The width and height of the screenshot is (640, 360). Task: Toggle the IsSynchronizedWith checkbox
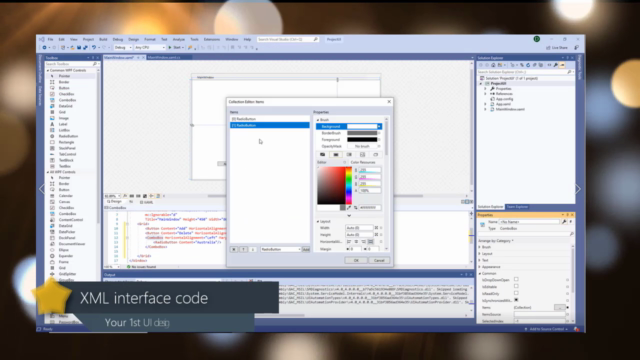tap(516, 300)
